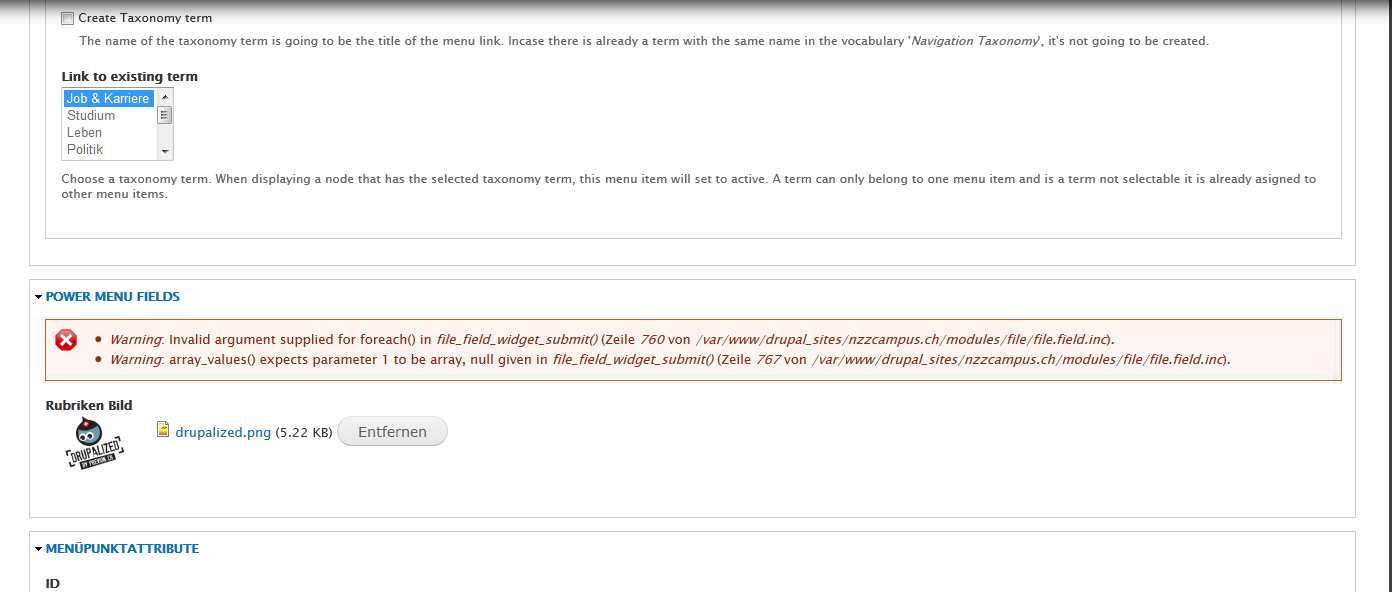Viewport: 1392px width, 592px height.
Task: Click the term list scroll down arrow
Action: point(165,151)
